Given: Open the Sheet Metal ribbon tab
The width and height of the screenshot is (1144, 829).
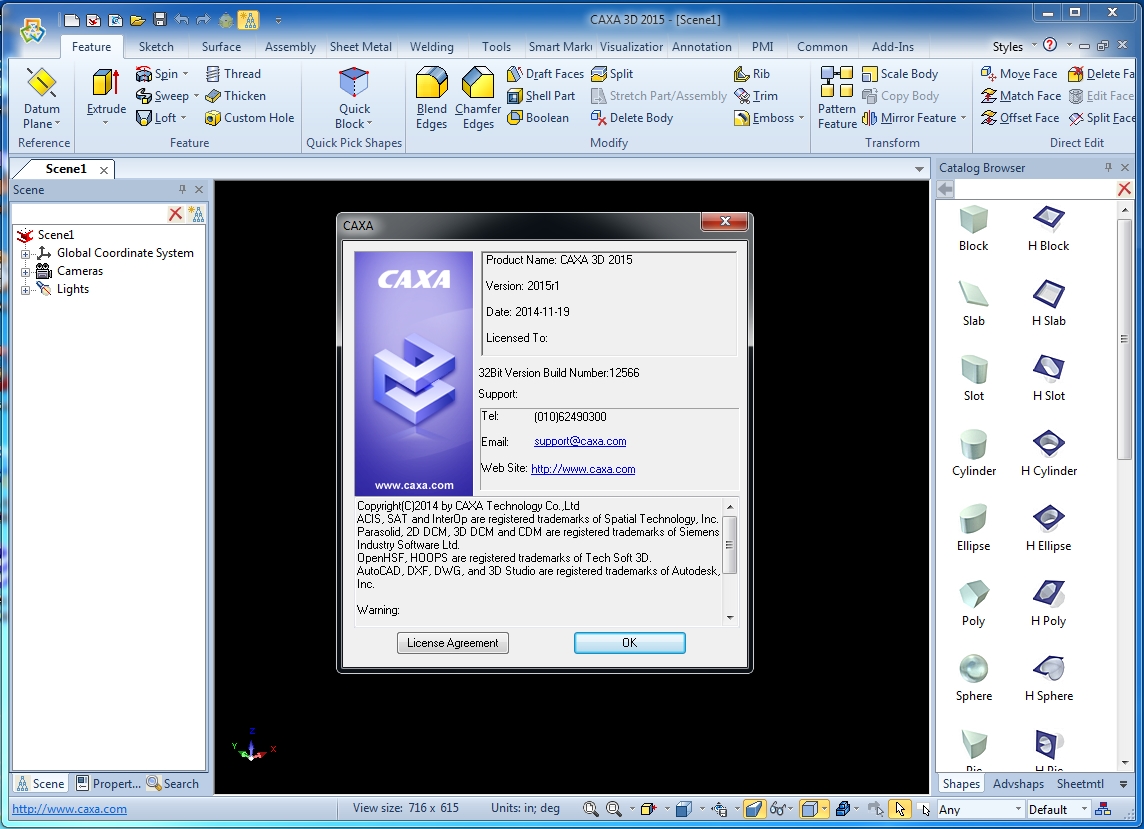Looking at the screenshot, I should tap(360, 47).
